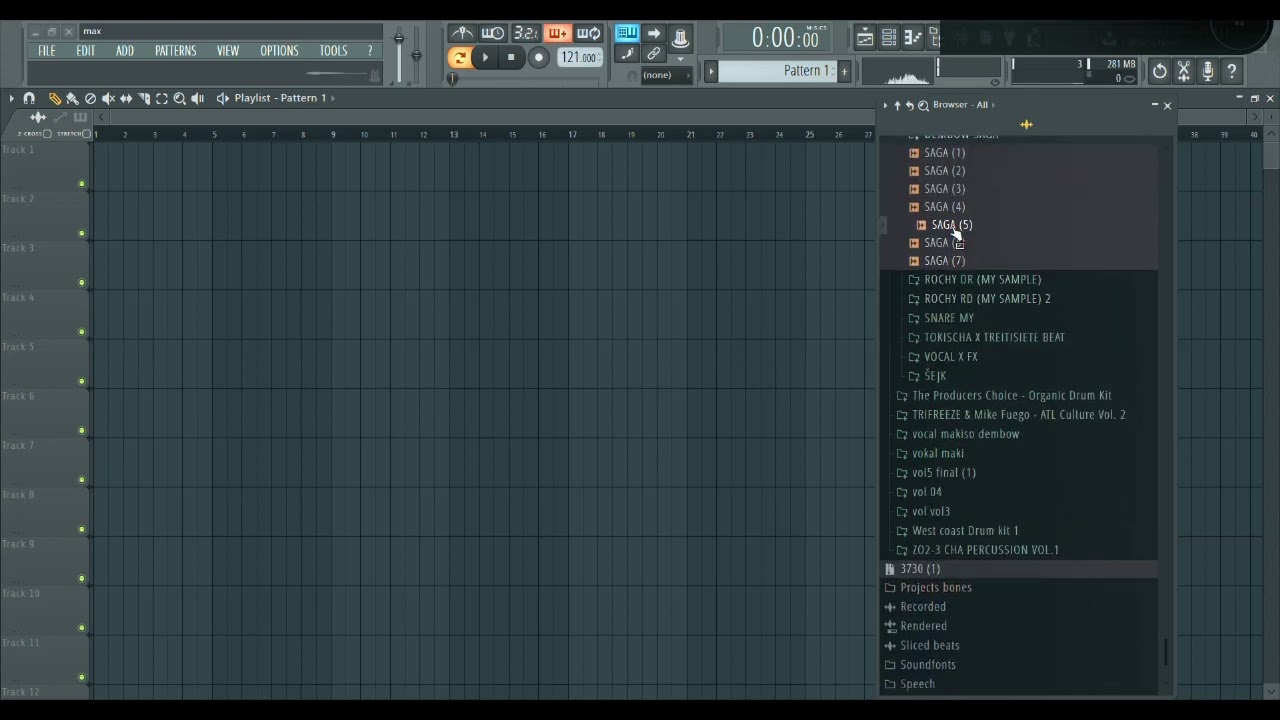Toggle wait for input before recording
Viewport: 1280px width, 720px height.
click(493, 34)
